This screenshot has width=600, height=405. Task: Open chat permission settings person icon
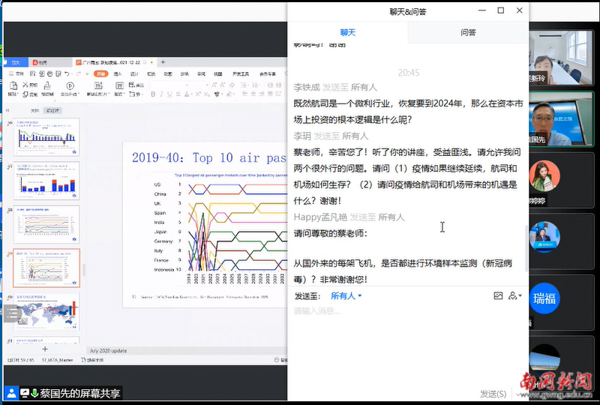pos(514,296)
